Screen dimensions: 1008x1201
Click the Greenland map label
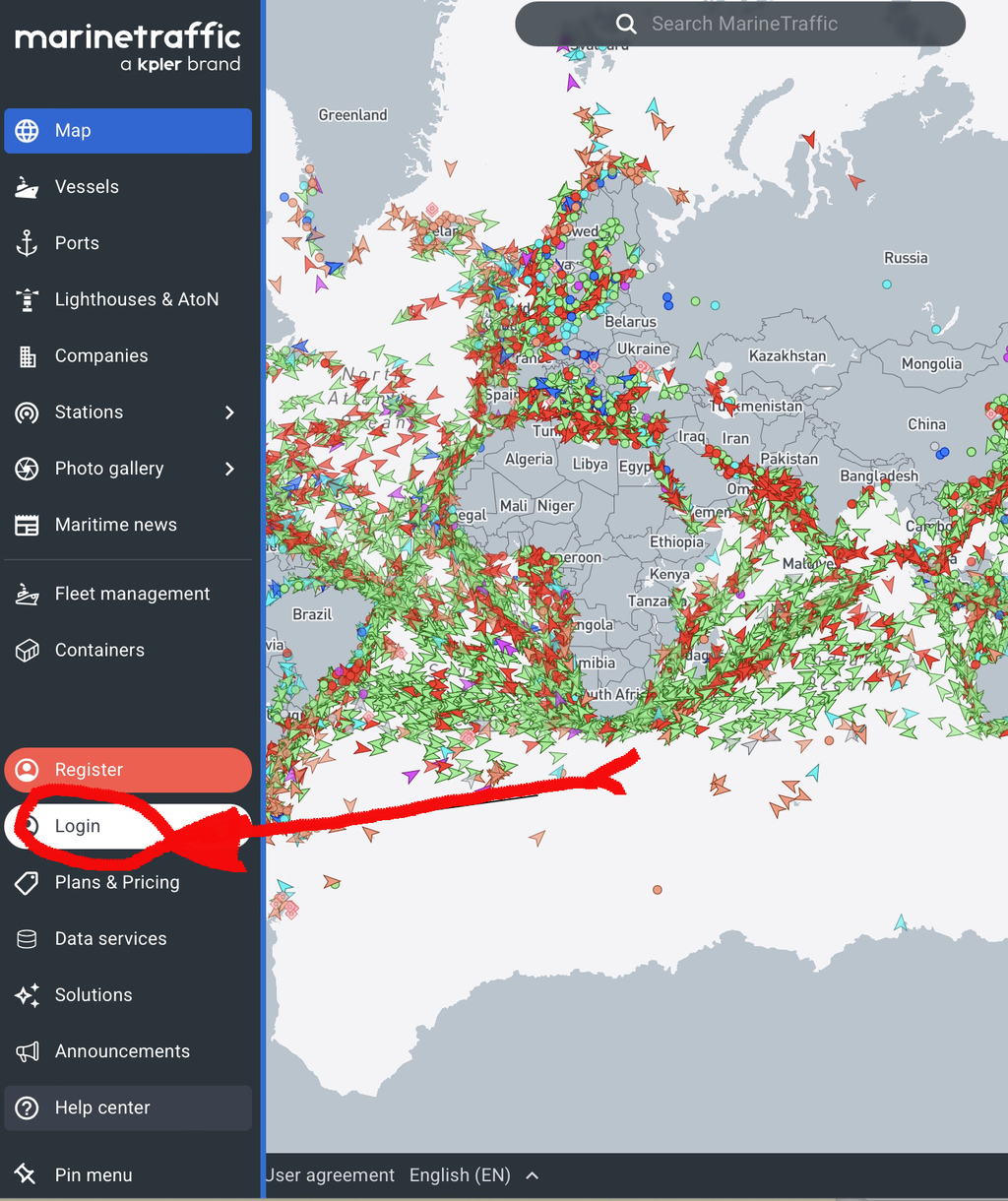(352, 115)
